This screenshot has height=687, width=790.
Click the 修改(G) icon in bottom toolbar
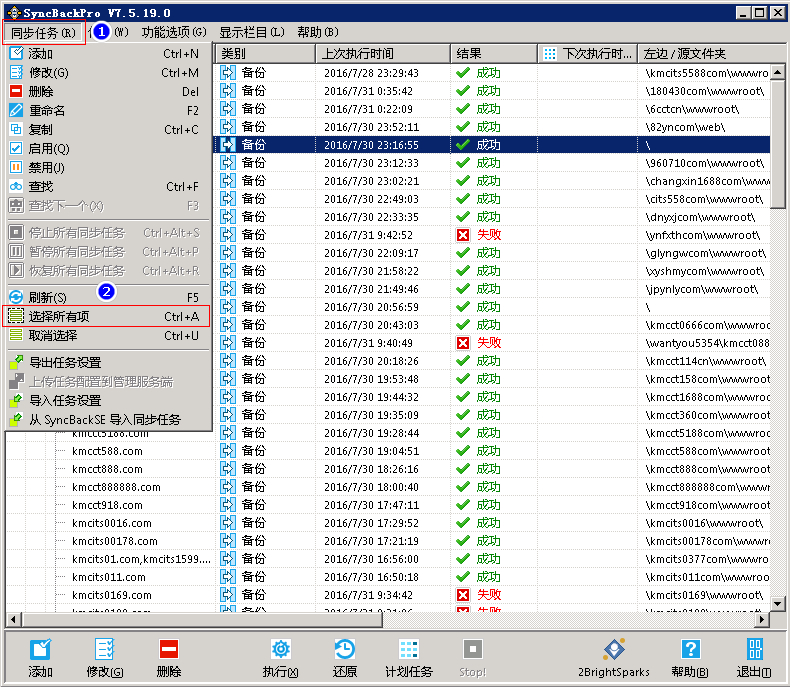pos(105,649)
